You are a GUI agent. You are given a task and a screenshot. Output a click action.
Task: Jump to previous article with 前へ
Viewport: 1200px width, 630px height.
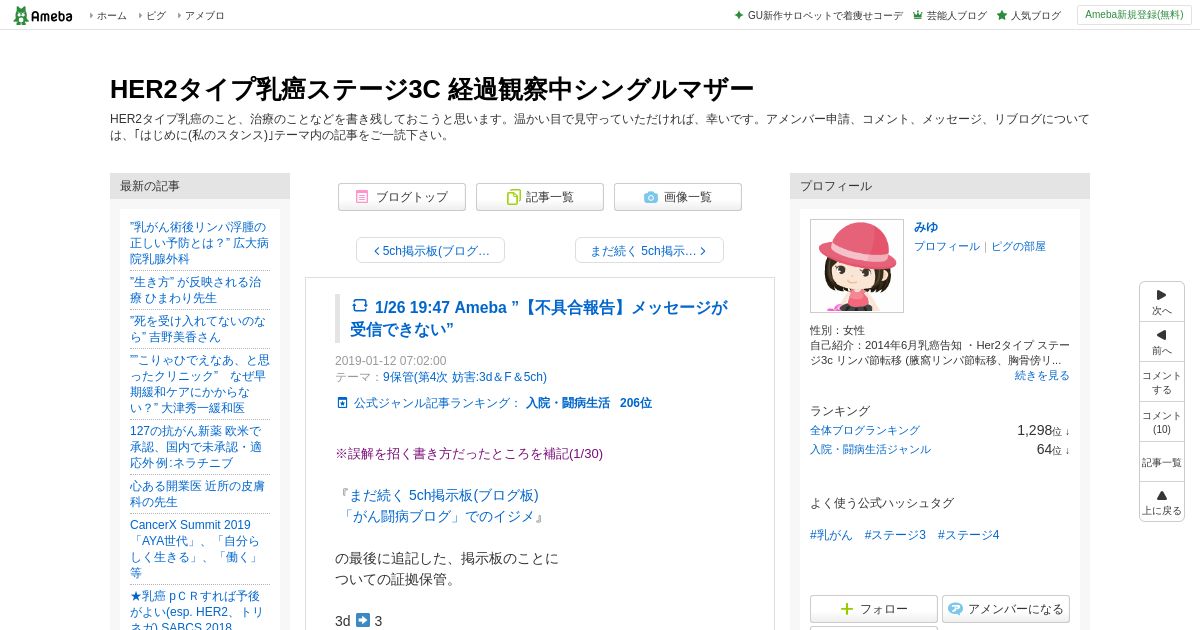point(1162,342)
